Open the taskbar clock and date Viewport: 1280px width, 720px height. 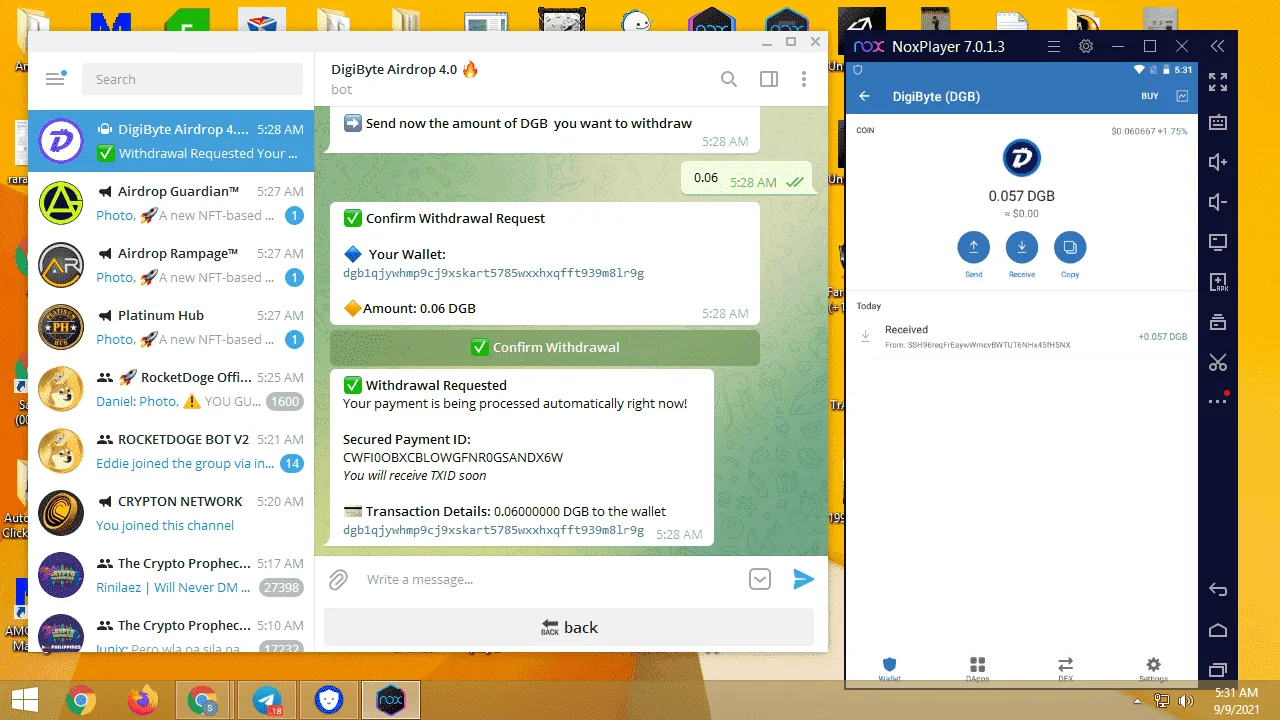[x=1236, y=700]
